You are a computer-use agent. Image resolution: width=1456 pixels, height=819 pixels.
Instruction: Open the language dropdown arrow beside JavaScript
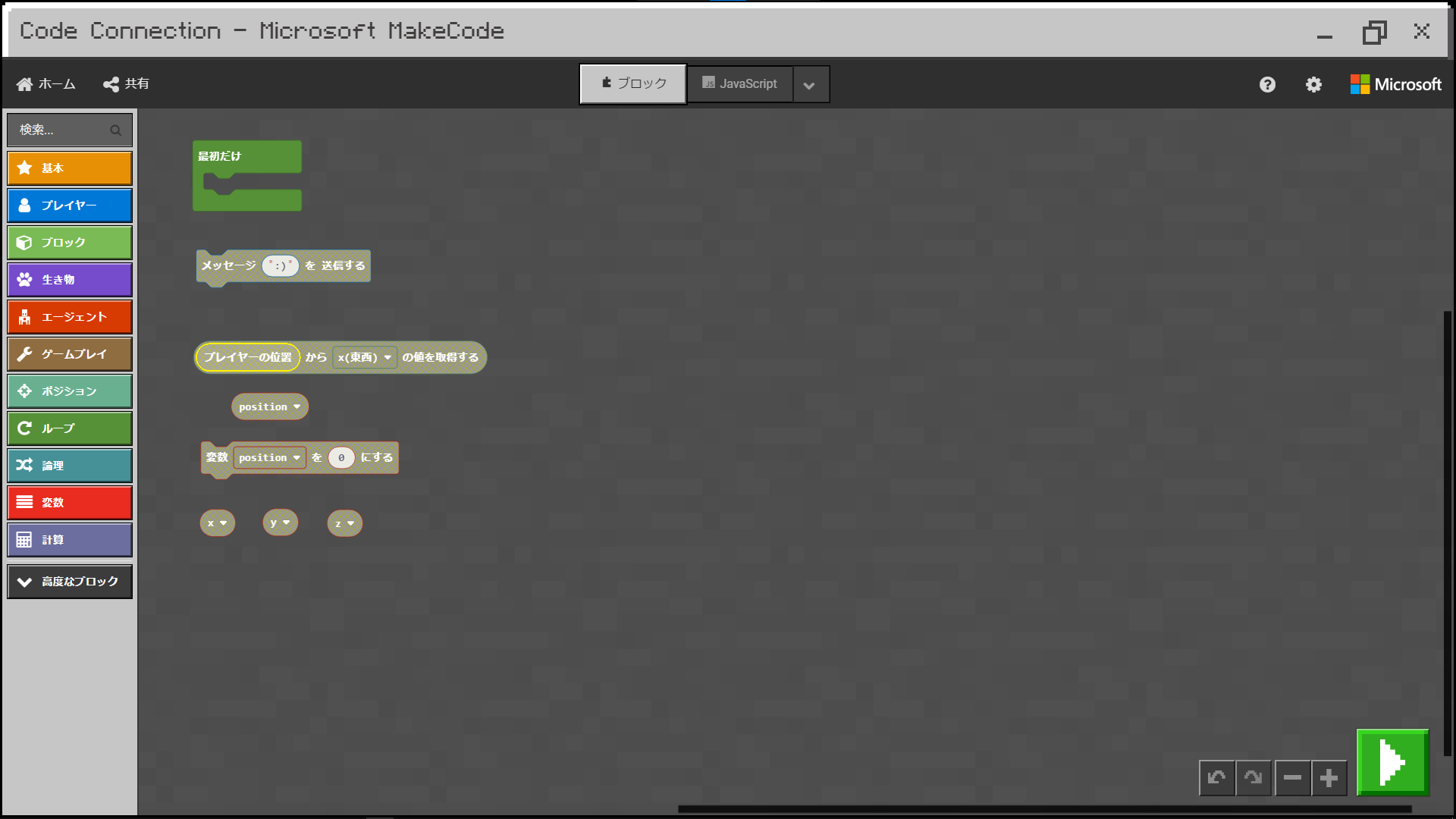pyautogui.click(x=810, y=85)
